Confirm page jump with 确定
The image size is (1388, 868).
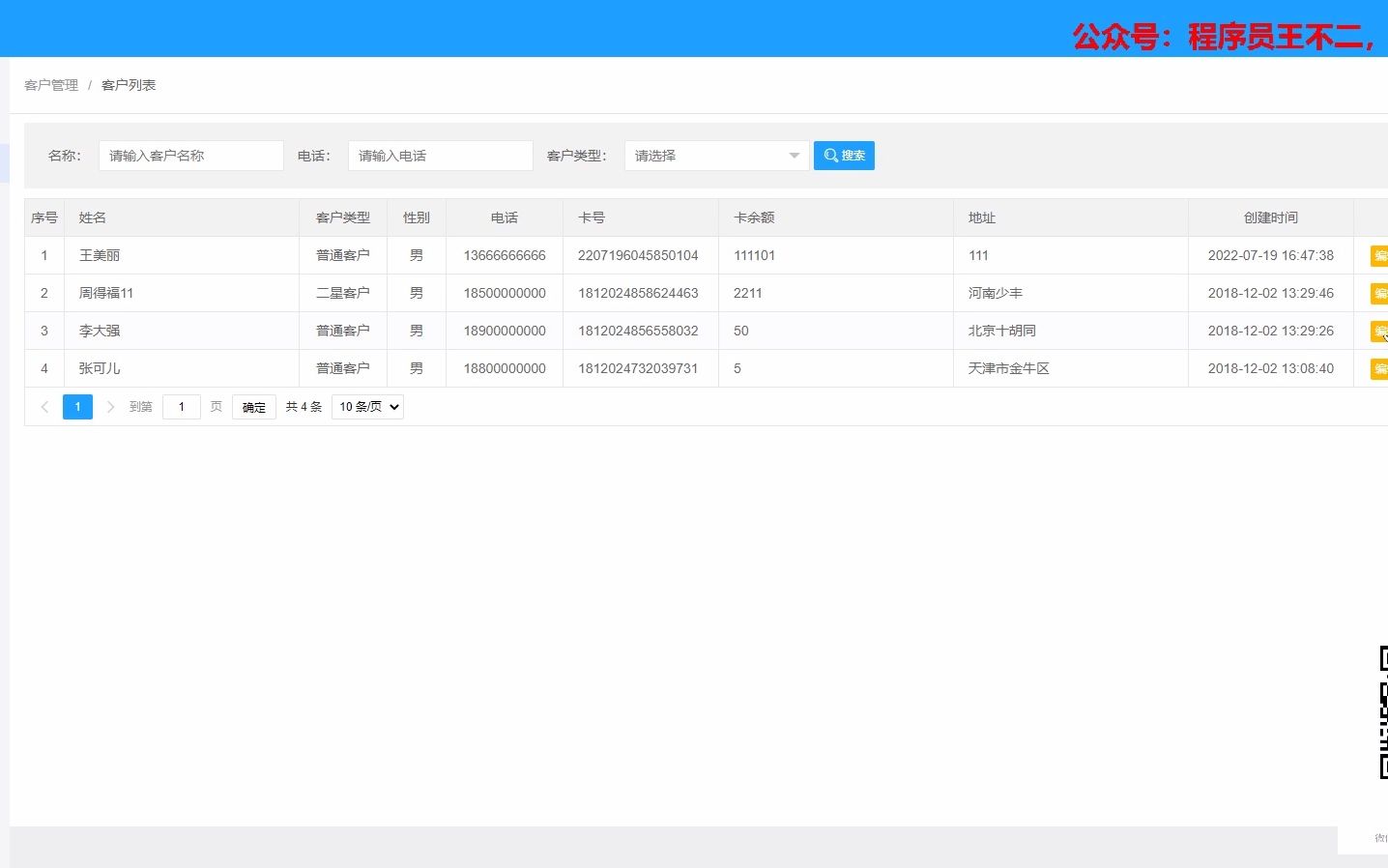[x=254, y=407]
